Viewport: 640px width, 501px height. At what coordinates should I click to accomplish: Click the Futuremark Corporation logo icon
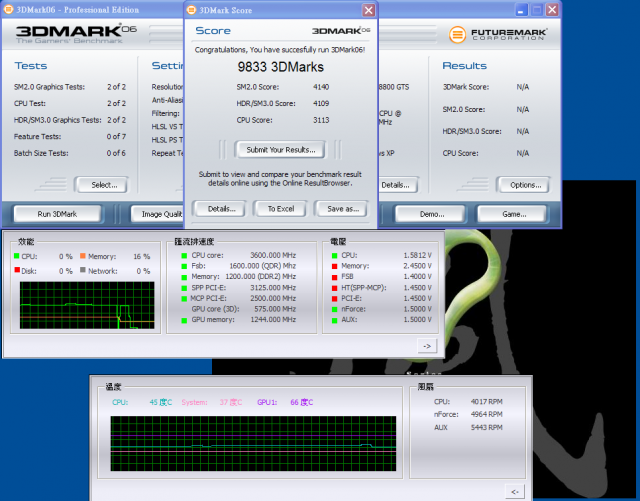click(x=457, y=35)
